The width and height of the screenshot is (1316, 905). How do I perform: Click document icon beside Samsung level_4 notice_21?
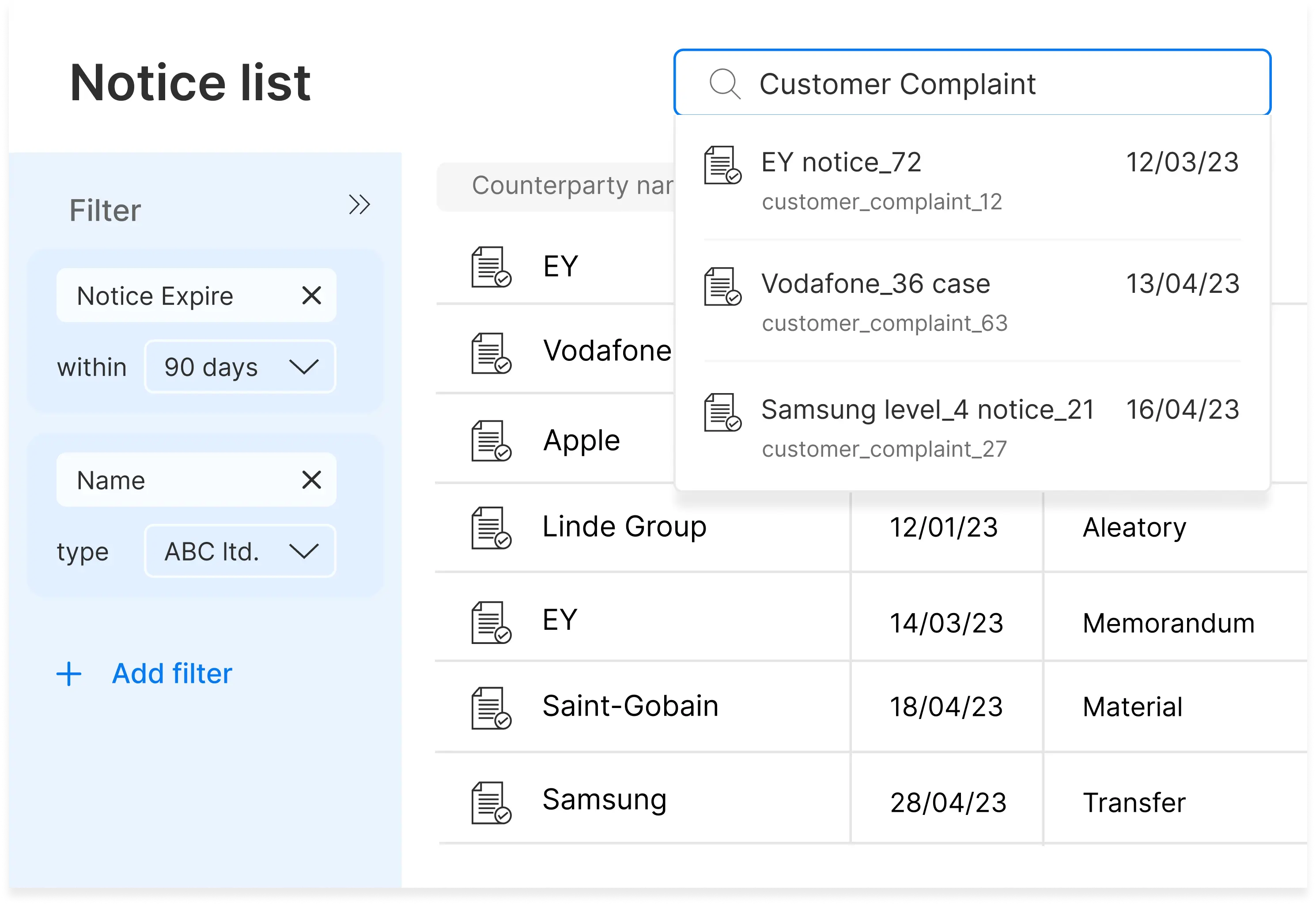tap(723, 412)
